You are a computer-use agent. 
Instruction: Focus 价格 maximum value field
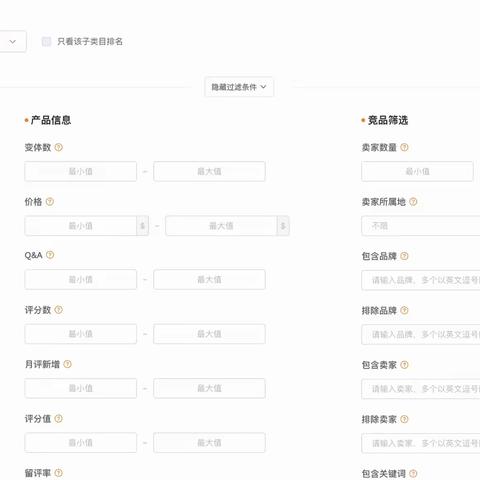point(221,226)
